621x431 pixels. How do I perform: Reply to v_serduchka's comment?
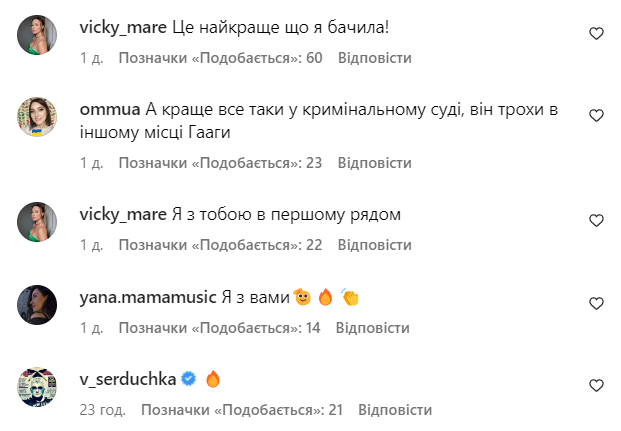coord(395,410)
